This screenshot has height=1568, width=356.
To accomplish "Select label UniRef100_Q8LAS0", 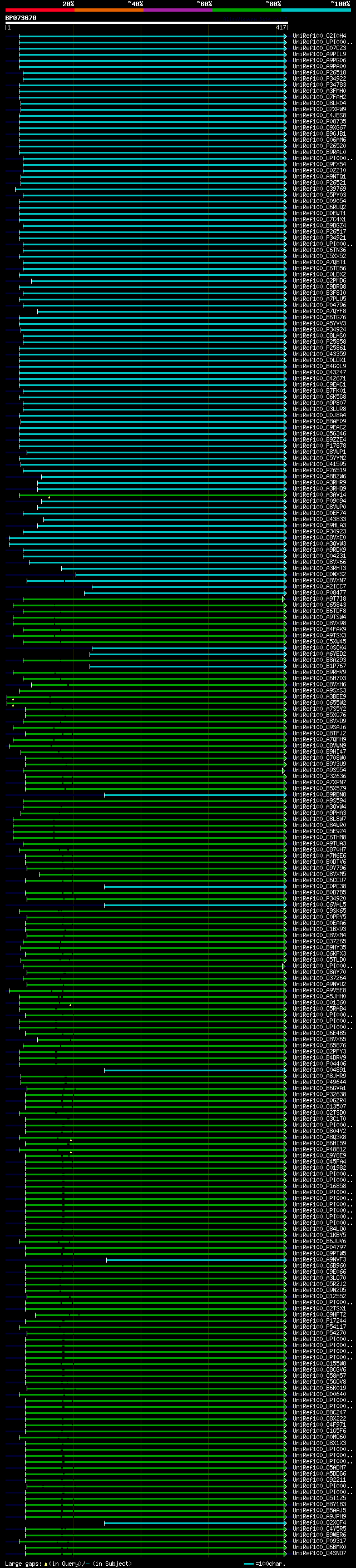I will pos(319,335).
